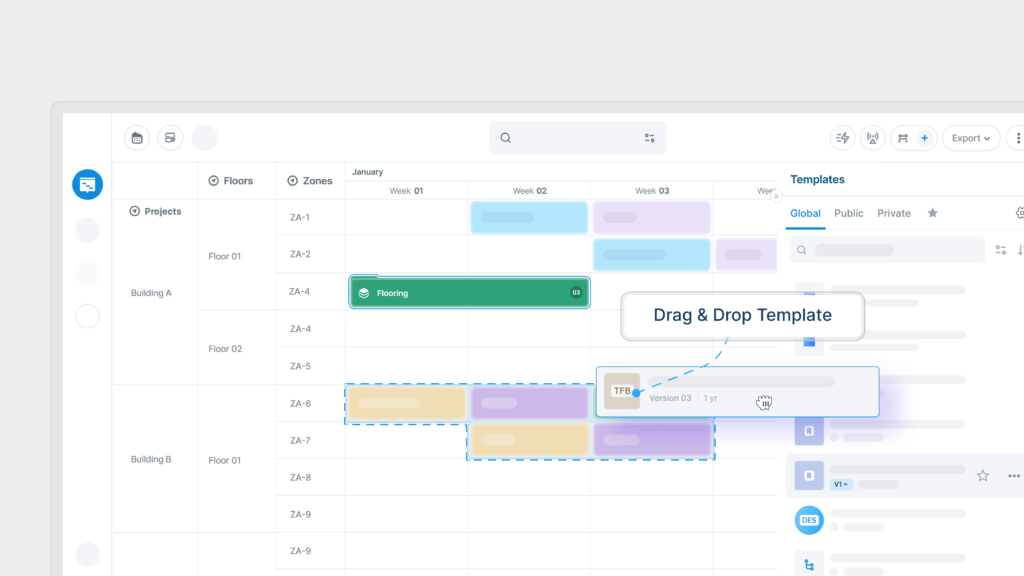Click the blue plus add button
The width and height of the screenshot is (1024, 576).
click(924, 138)
